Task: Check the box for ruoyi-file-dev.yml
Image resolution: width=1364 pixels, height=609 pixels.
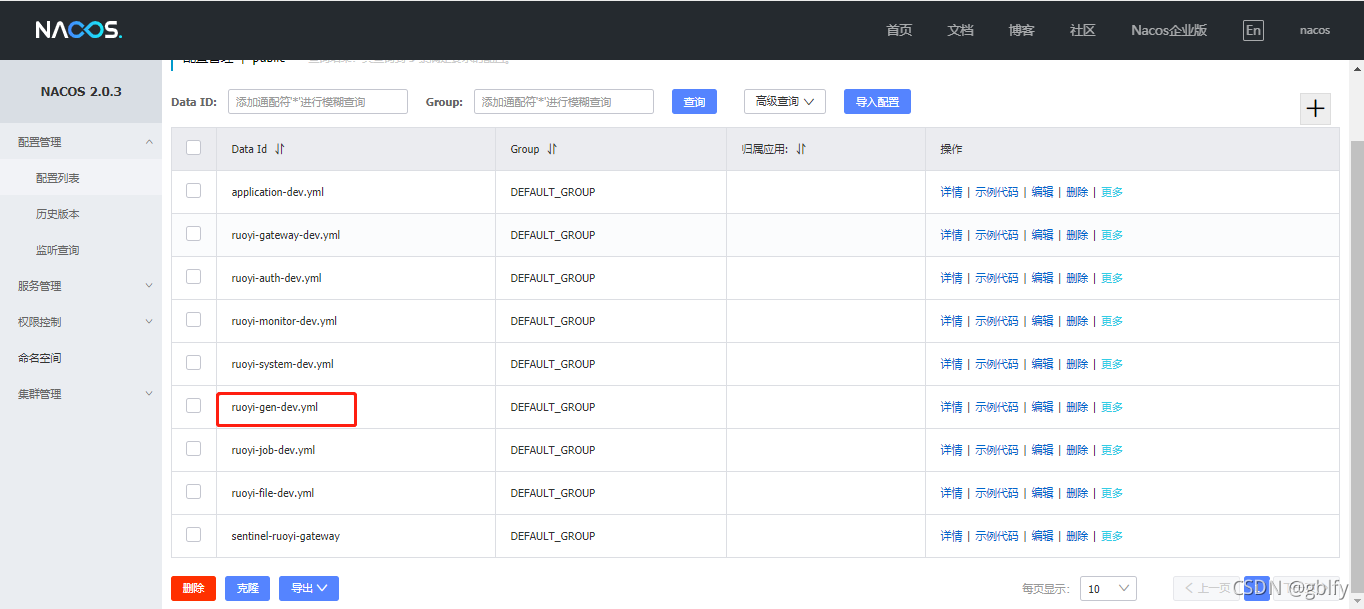Action: [194, 492]
